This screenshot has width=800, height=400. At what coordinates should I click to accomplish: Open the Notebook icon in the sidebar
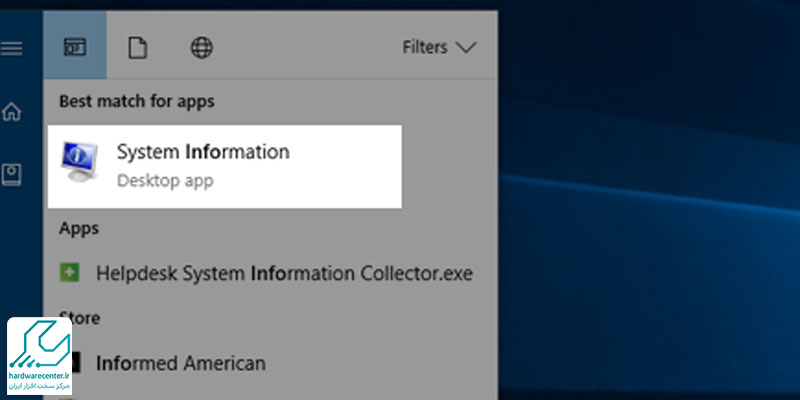[11, 174]
